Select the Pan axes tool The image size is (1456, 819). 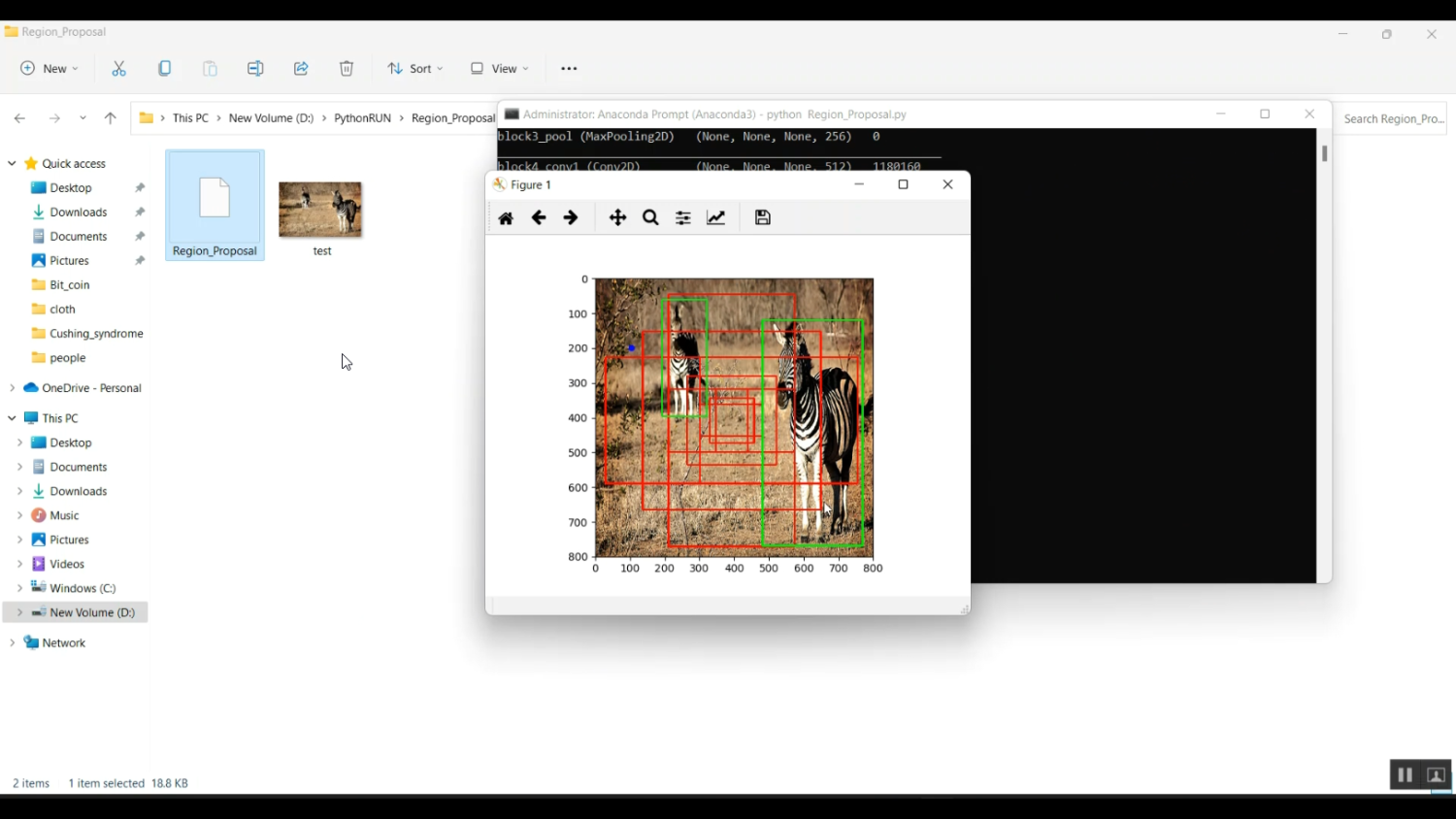point(618,219)
